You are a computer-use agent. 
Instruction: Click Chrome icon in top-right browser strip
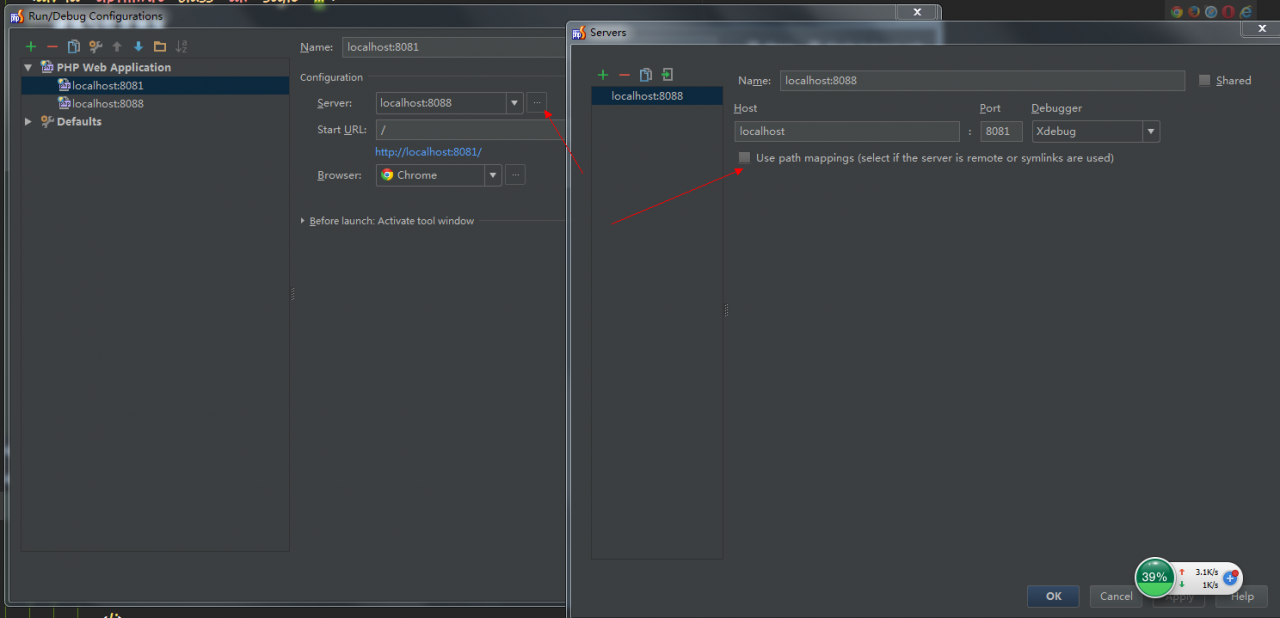1177,12
